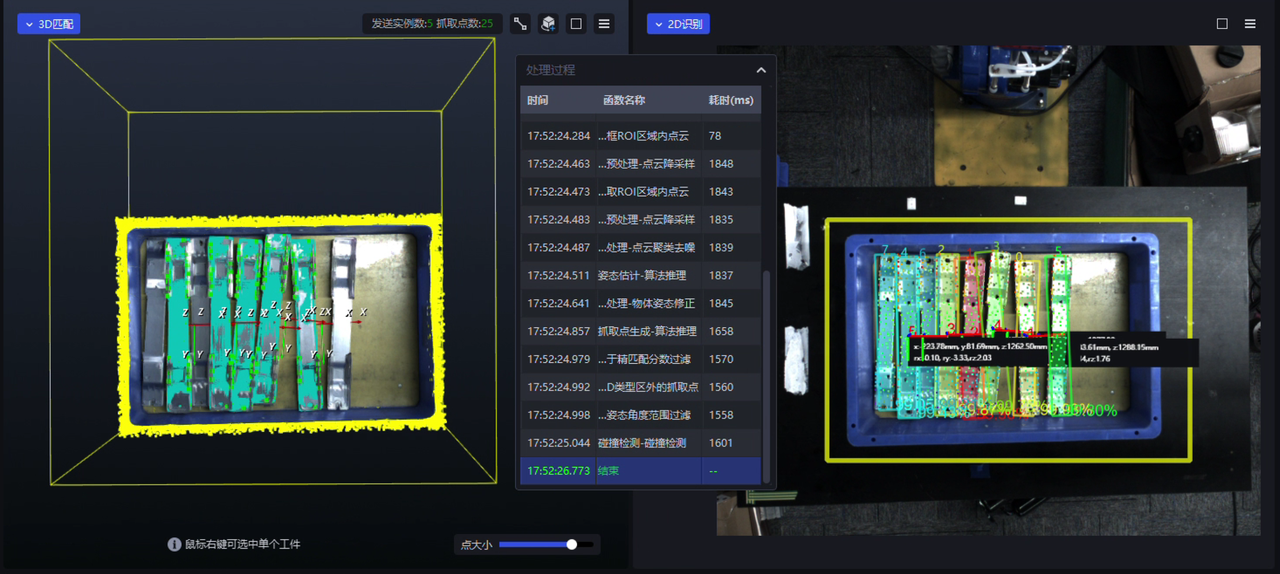The width and height of the screenshot is (1280, 574).
Task: Maximize the 3D匹配 view with square icon
Action: [576, 23]
